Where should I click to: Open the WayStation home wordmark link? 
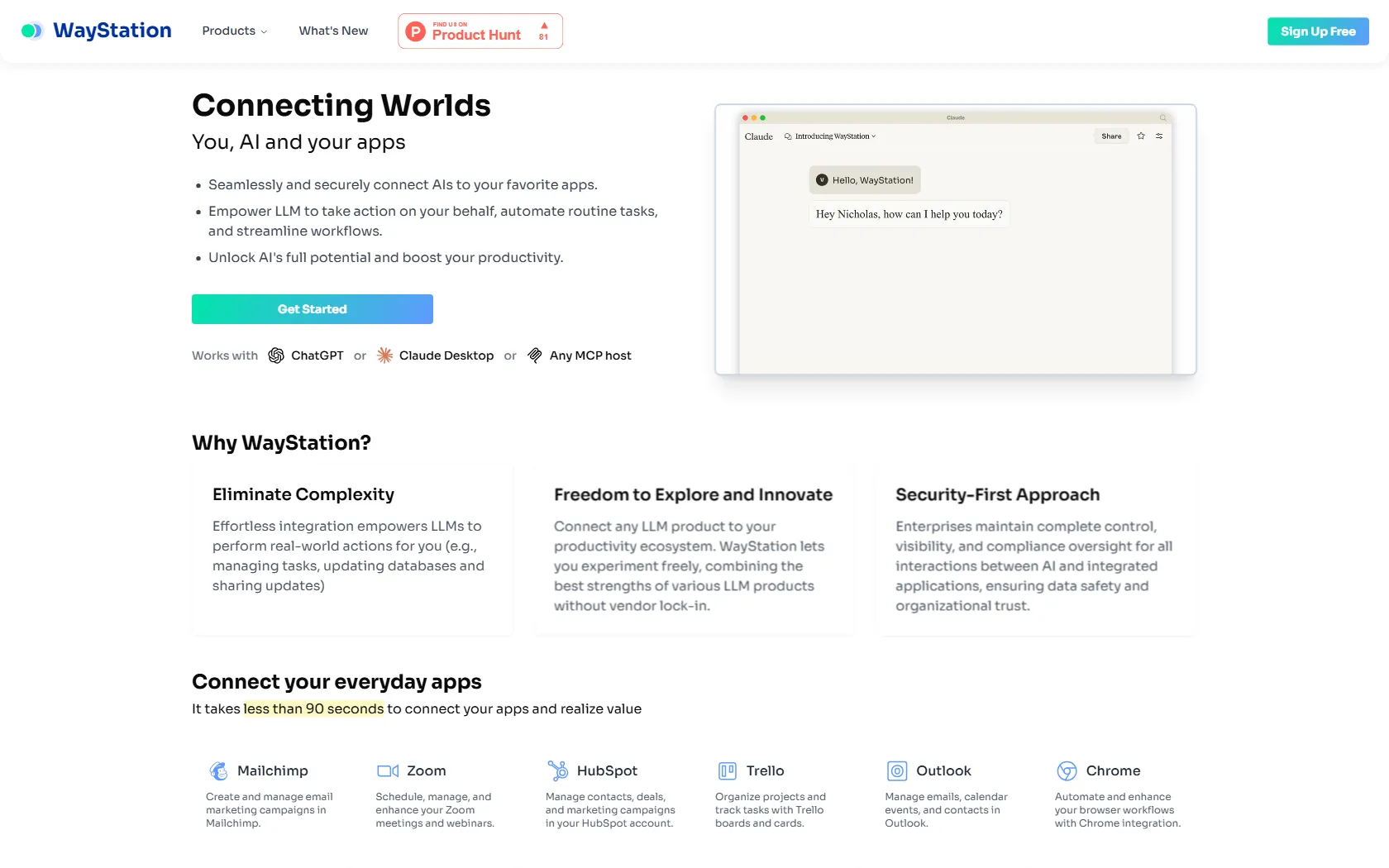pyautogui.click(x=112, y=31)
